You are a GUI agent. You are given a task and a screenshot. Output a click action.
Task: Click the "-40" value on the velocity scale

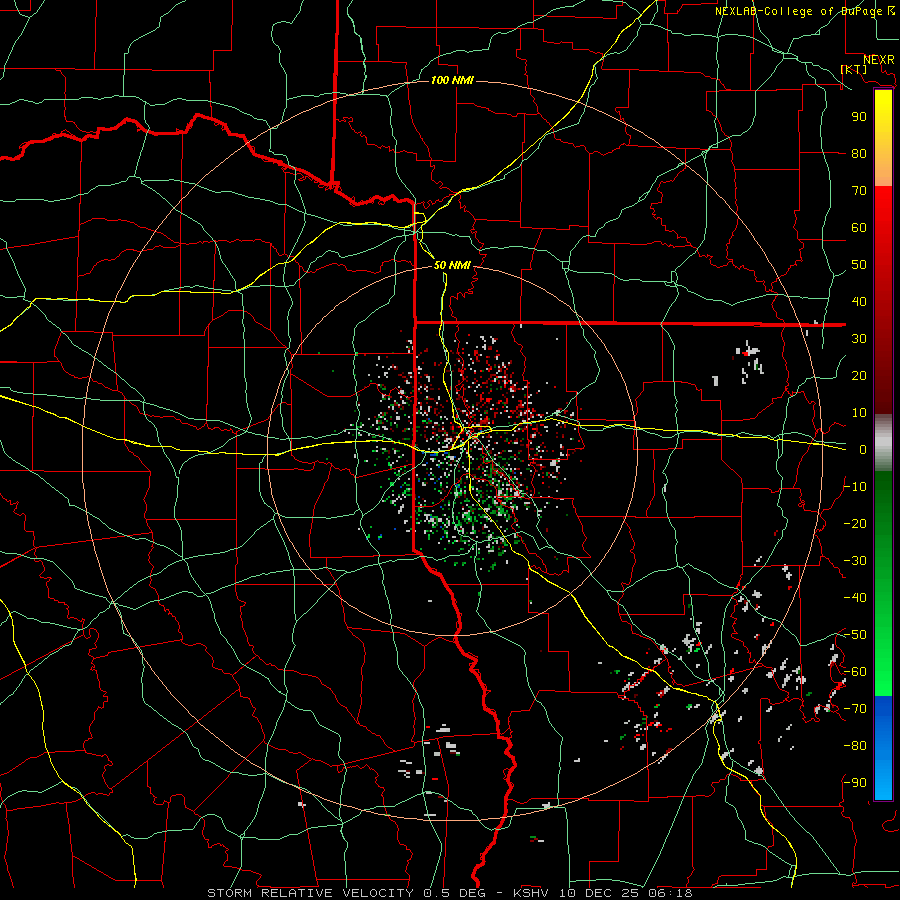tap(855, 598)
